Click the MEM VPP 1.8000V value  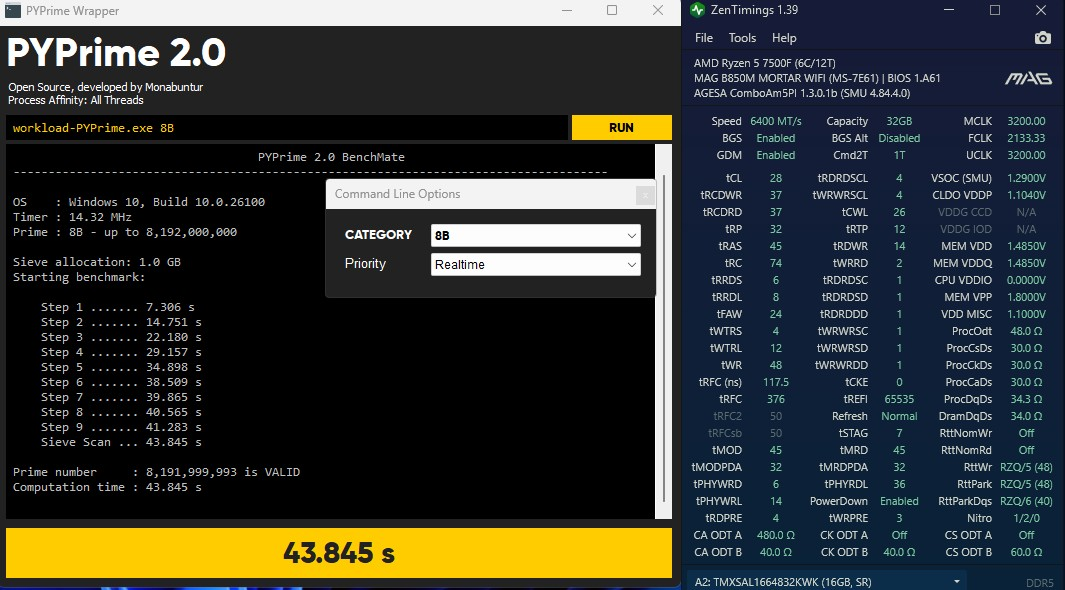1026,297
